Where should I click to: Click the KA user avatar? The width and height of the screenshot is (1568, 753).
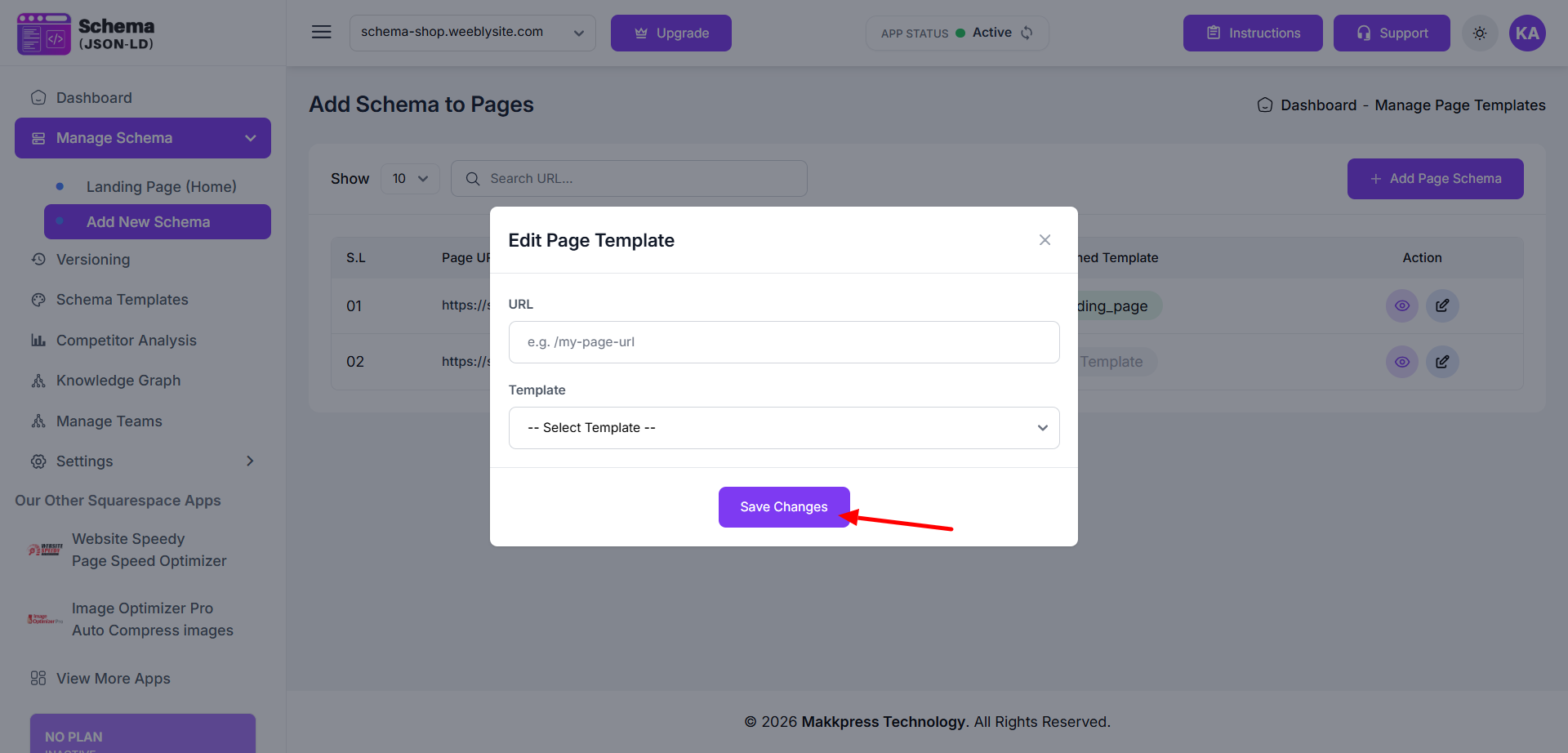coord(1526,33)
